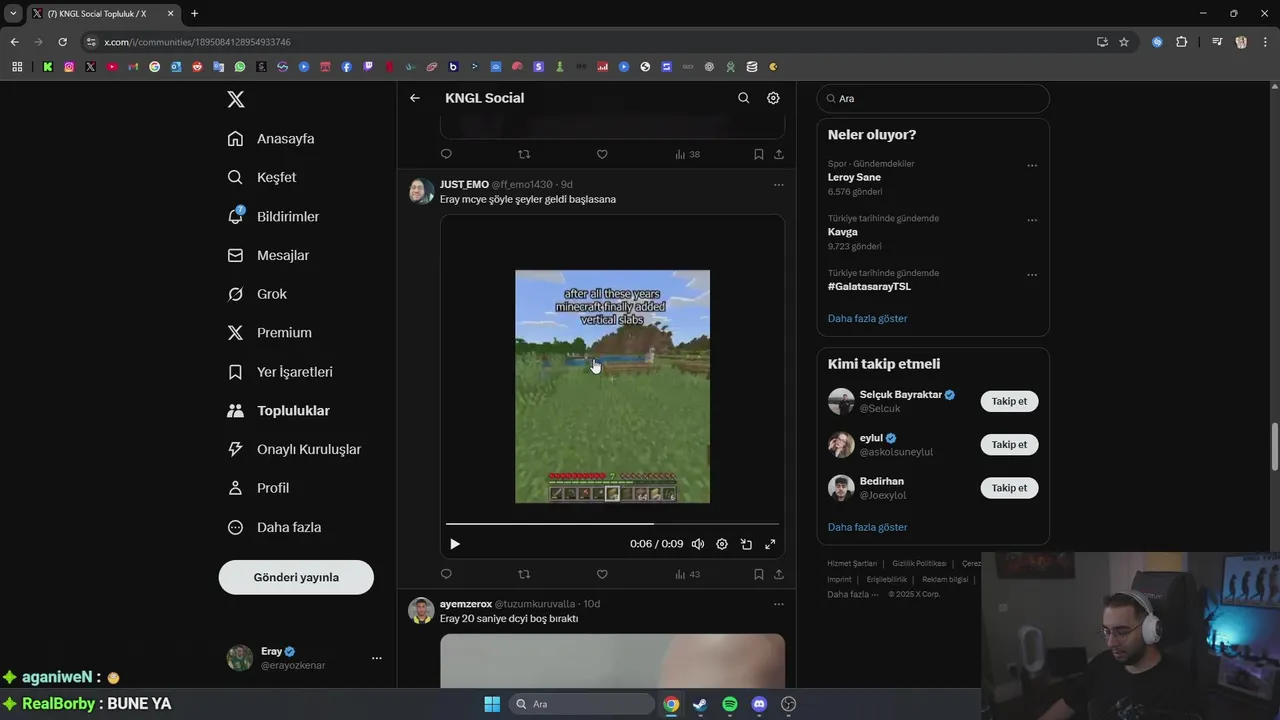Enter video fullscreen mode
This screenshot has height=720, width=1280.
770,544
